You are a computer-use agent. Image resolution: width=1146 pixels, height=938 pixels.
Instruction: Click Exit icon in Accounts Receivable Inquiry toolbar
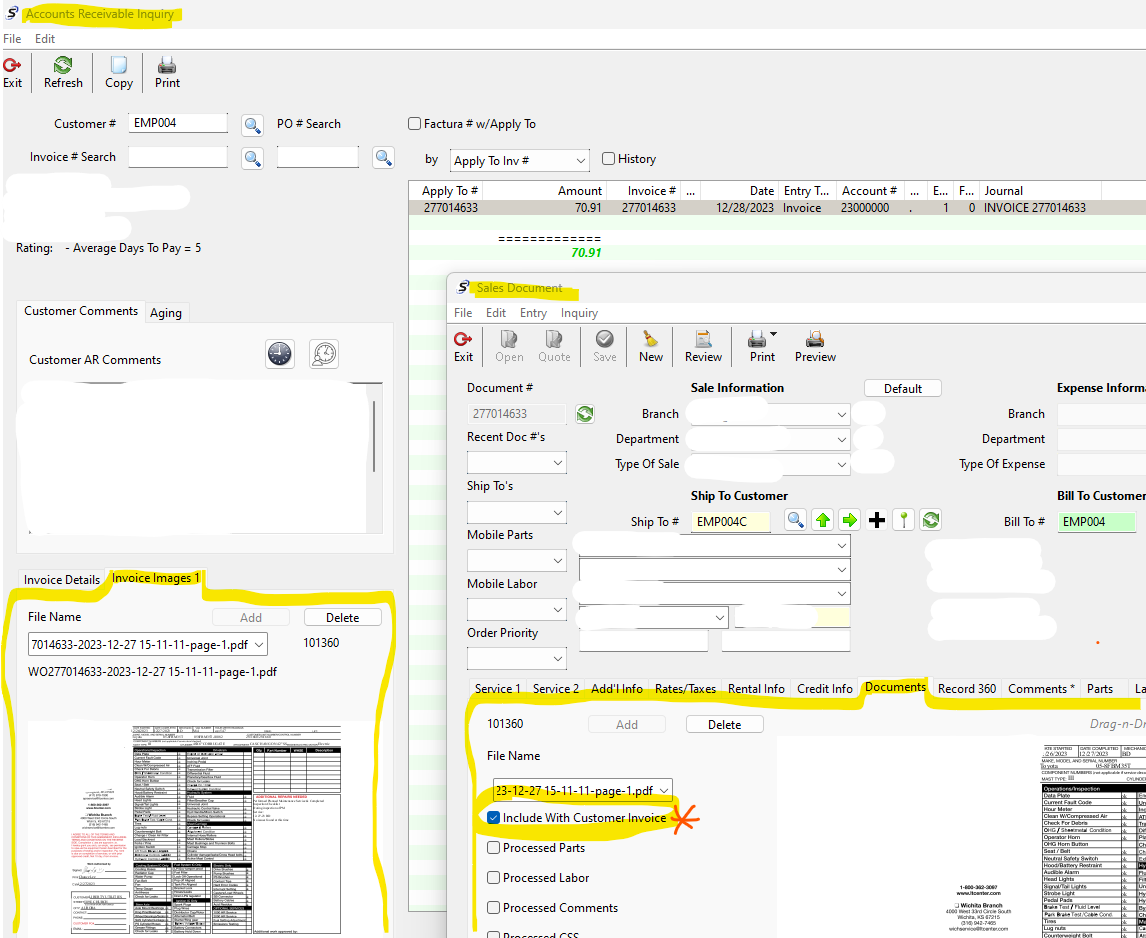coord(12,65)
